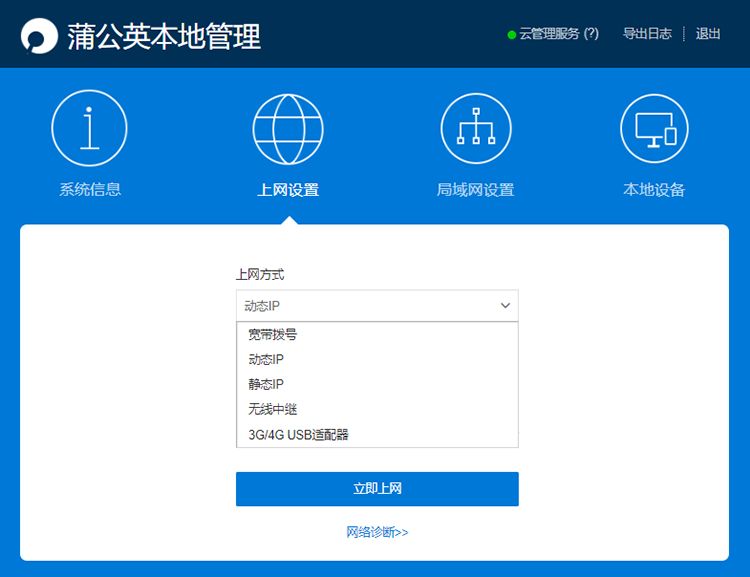Click the (?) help mark by 云管理服务
The height and width of the screenshot is (577, 750).
591,33
